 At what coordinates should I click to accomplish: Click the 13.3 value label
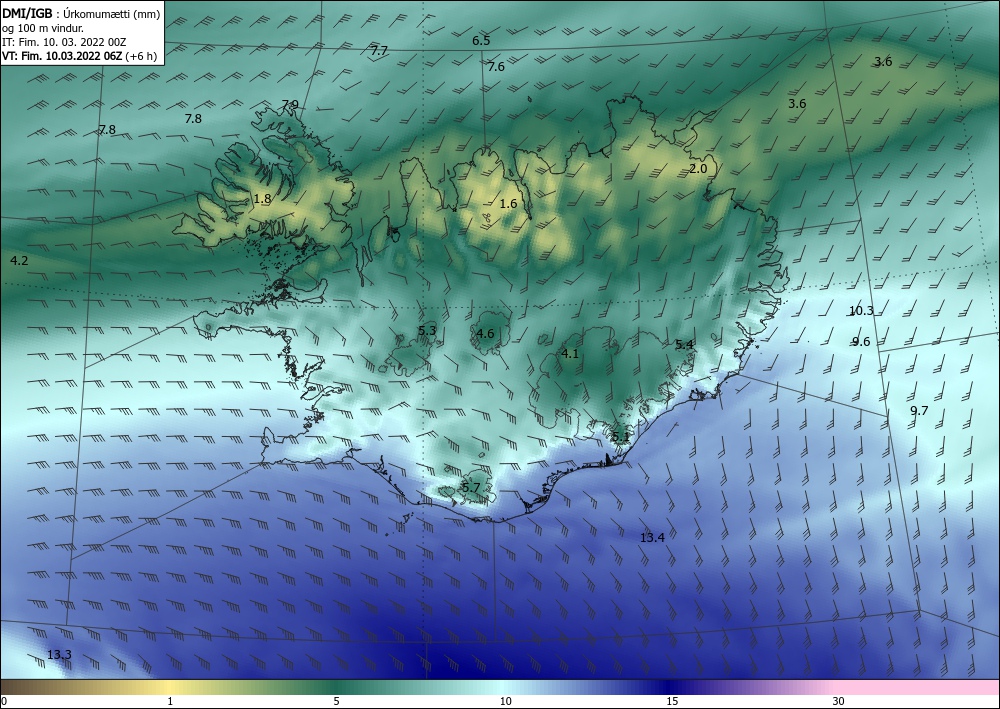(59, 655)
